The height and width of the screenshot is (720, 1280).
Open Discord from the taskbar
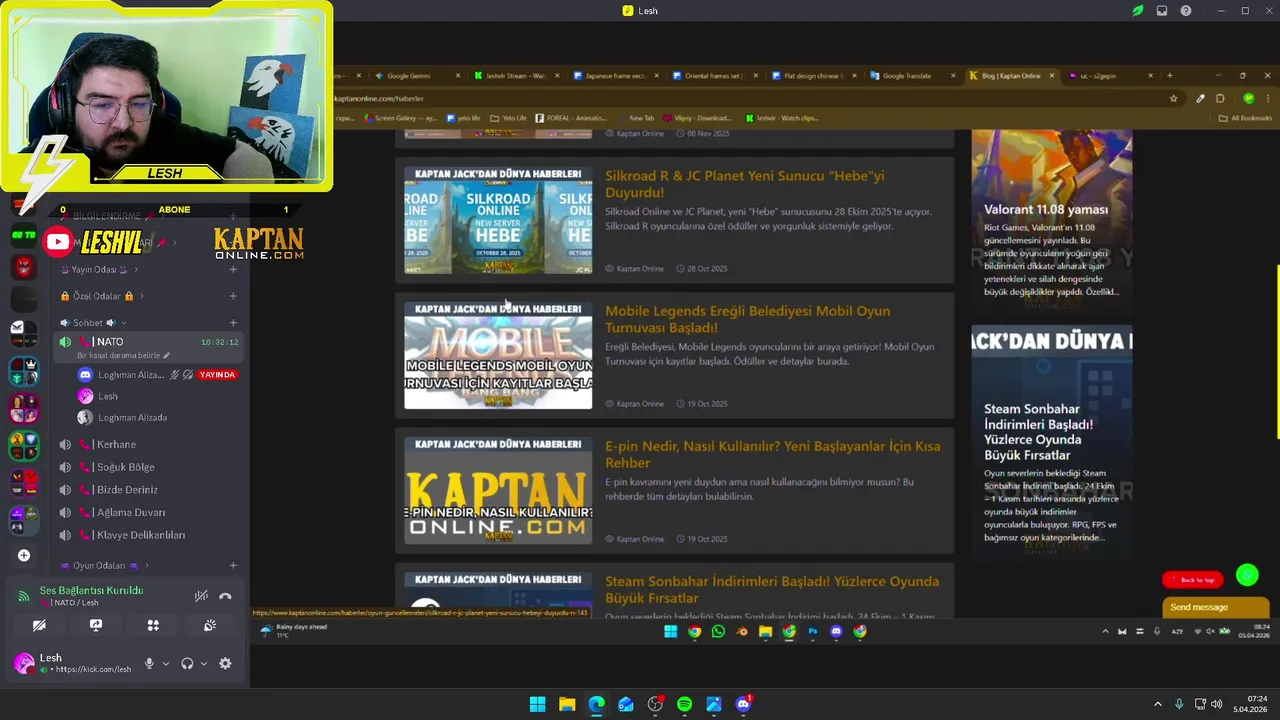tap(743, 704)
